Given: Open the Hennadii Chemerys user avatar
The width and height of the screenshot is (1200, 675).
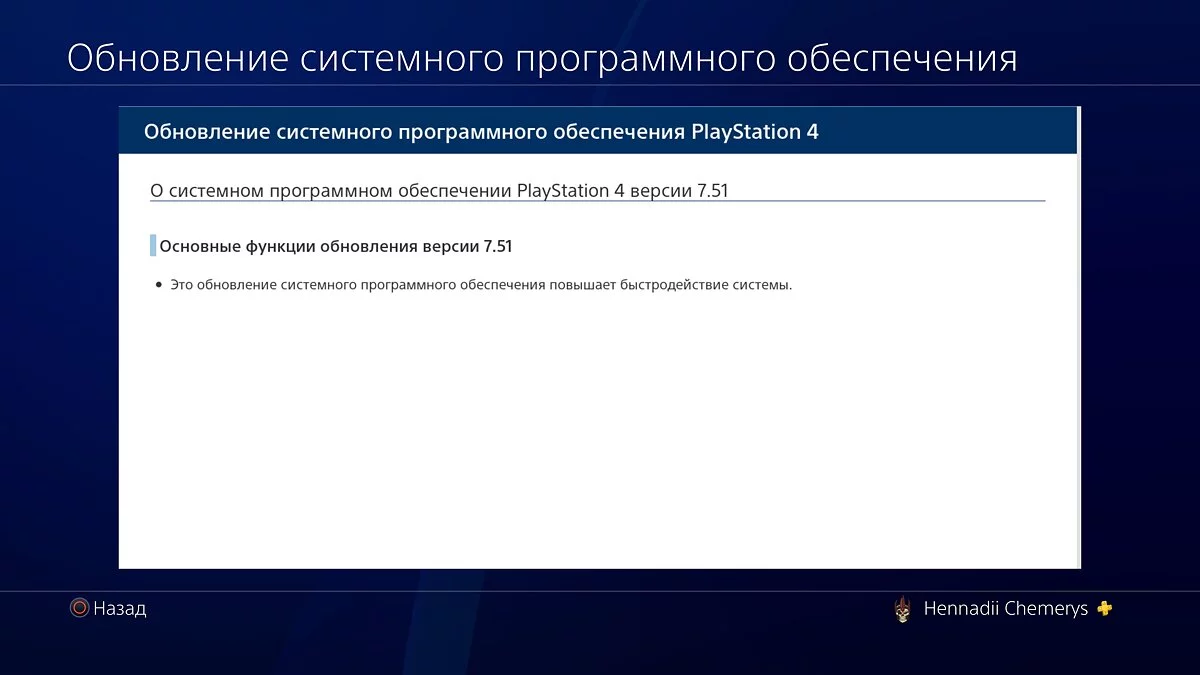Looking at the screenshot, I should [x=903, y=609].
